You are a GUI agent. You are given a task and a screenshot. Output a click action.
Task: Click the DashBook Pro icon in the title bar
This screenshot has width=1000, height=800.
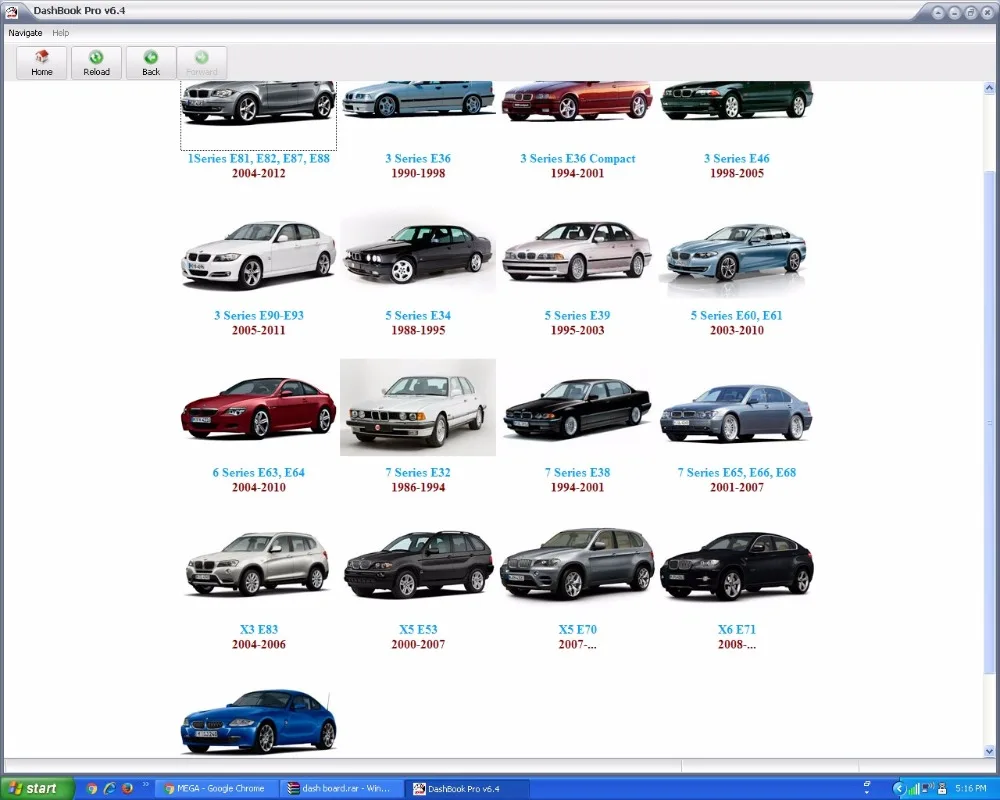pyautogui.click(x=12, y=10)
